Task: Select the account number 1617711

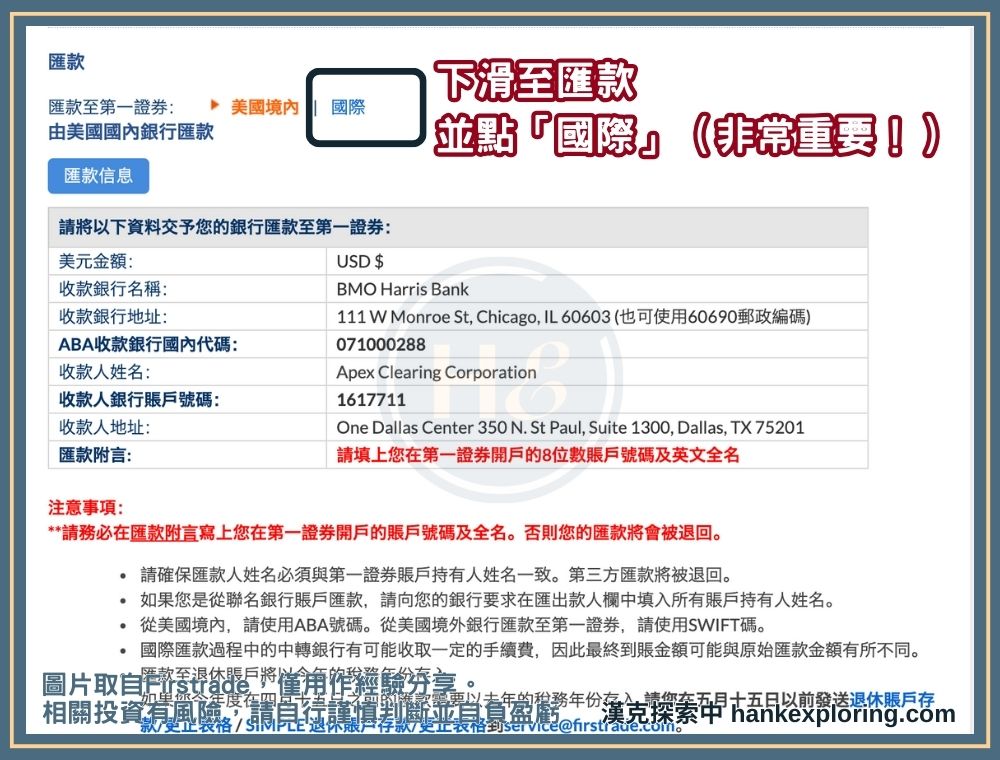Action: (371, 400)
